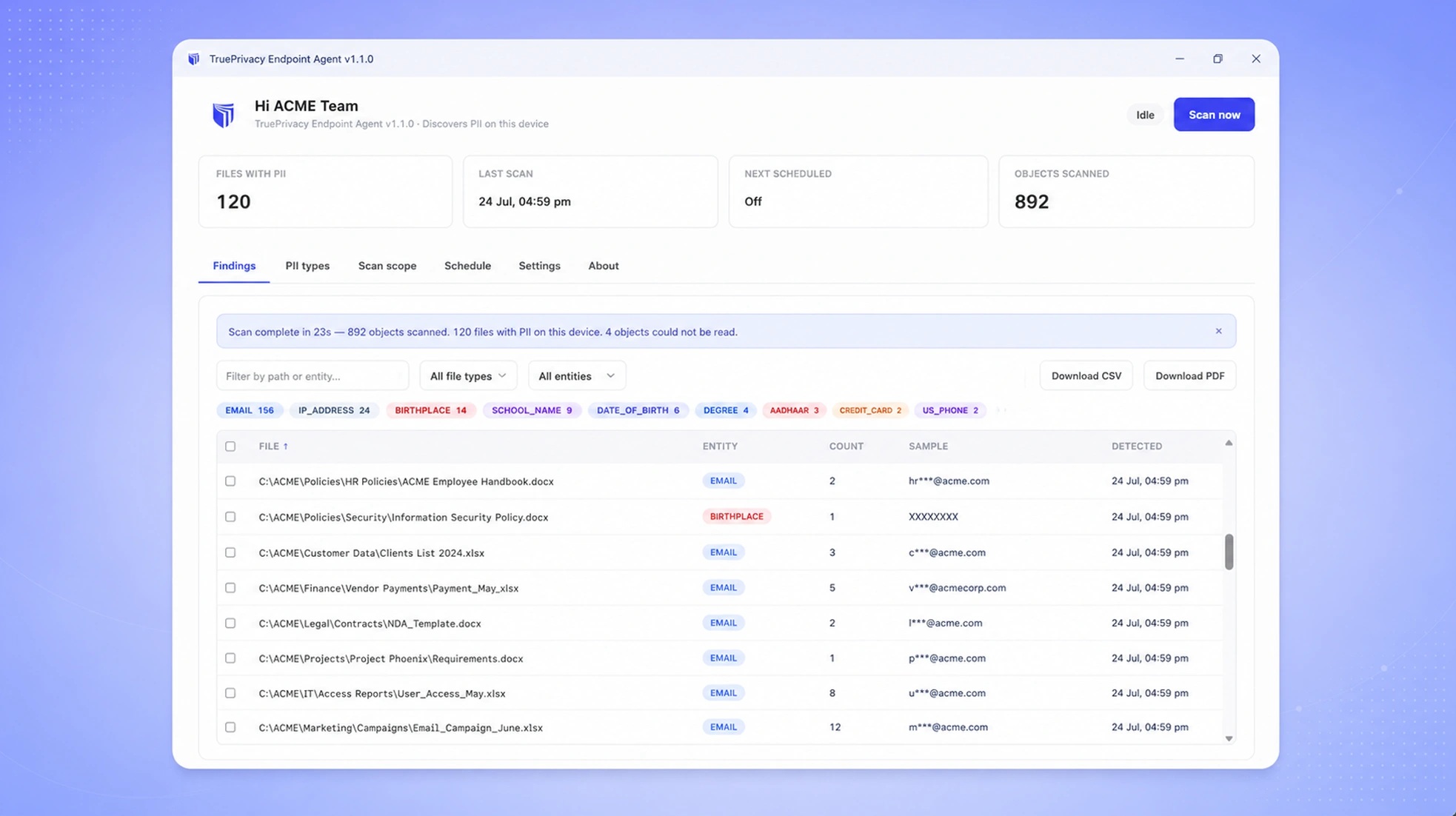Screen dimensions: 1456x816
Task: Click sample v***@acmecorp.com
Action: click(x=957, y=588)
